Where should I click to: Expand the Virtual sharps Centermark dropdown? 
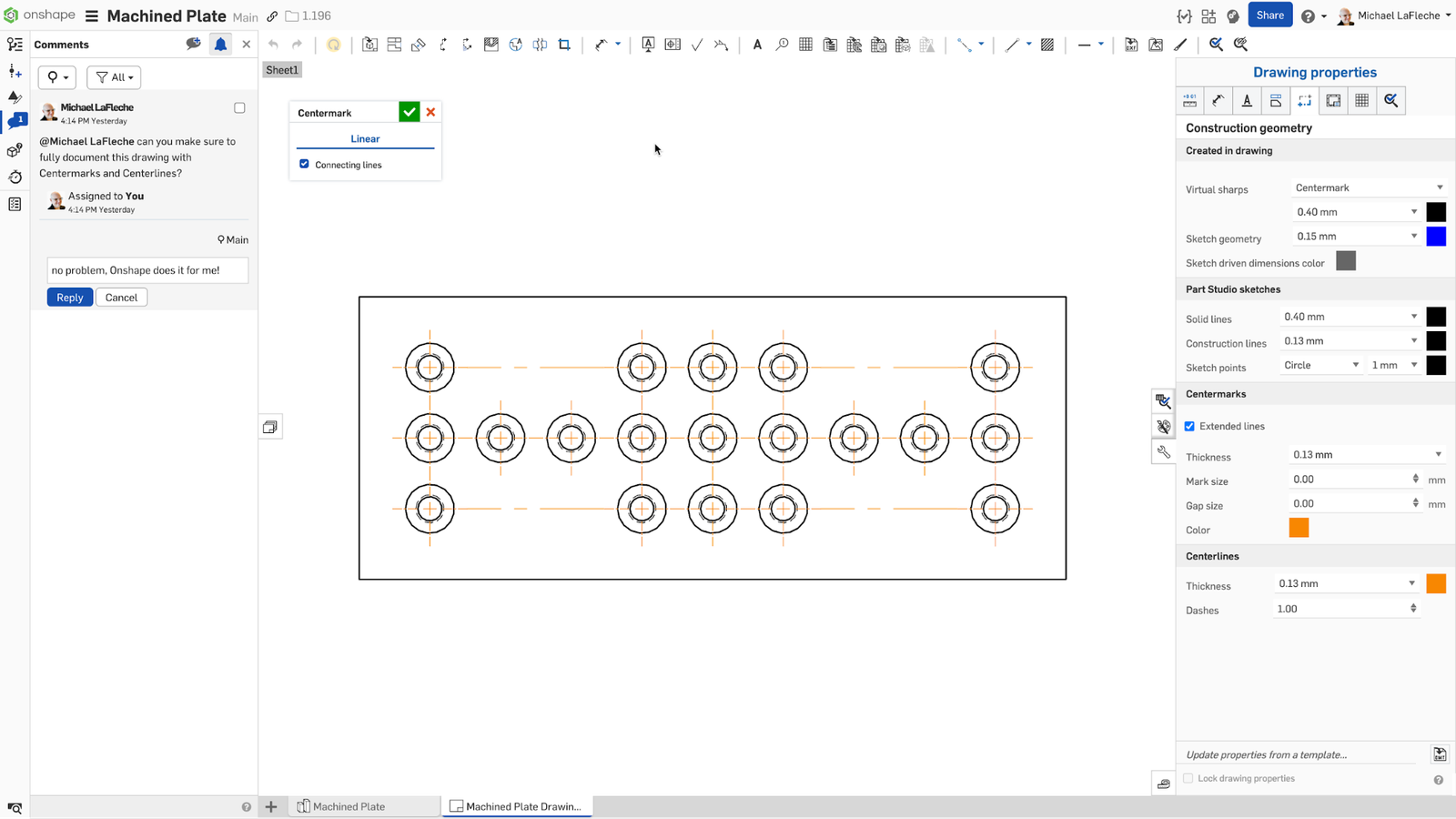coord(1368,187)
